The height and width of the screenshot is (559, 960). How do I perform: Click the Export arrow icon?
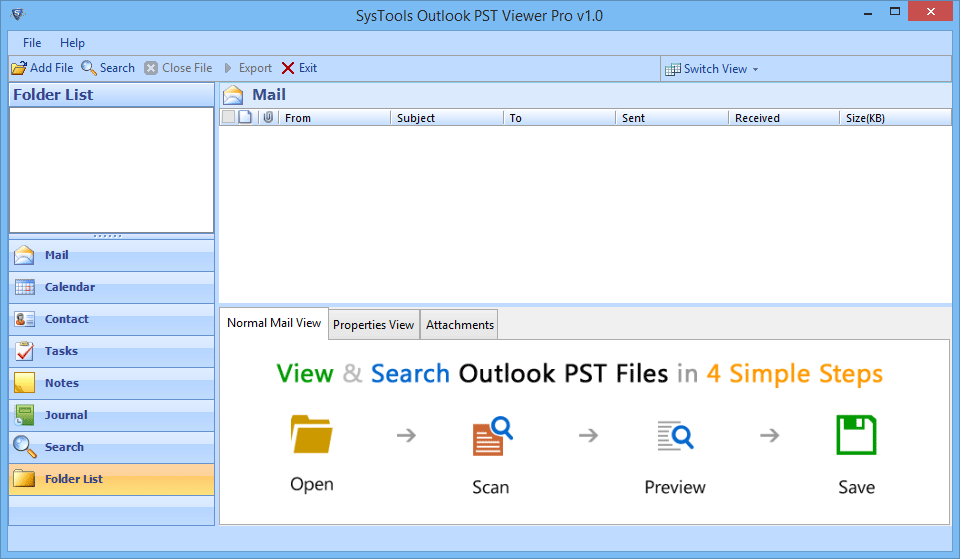click(228, 68)
